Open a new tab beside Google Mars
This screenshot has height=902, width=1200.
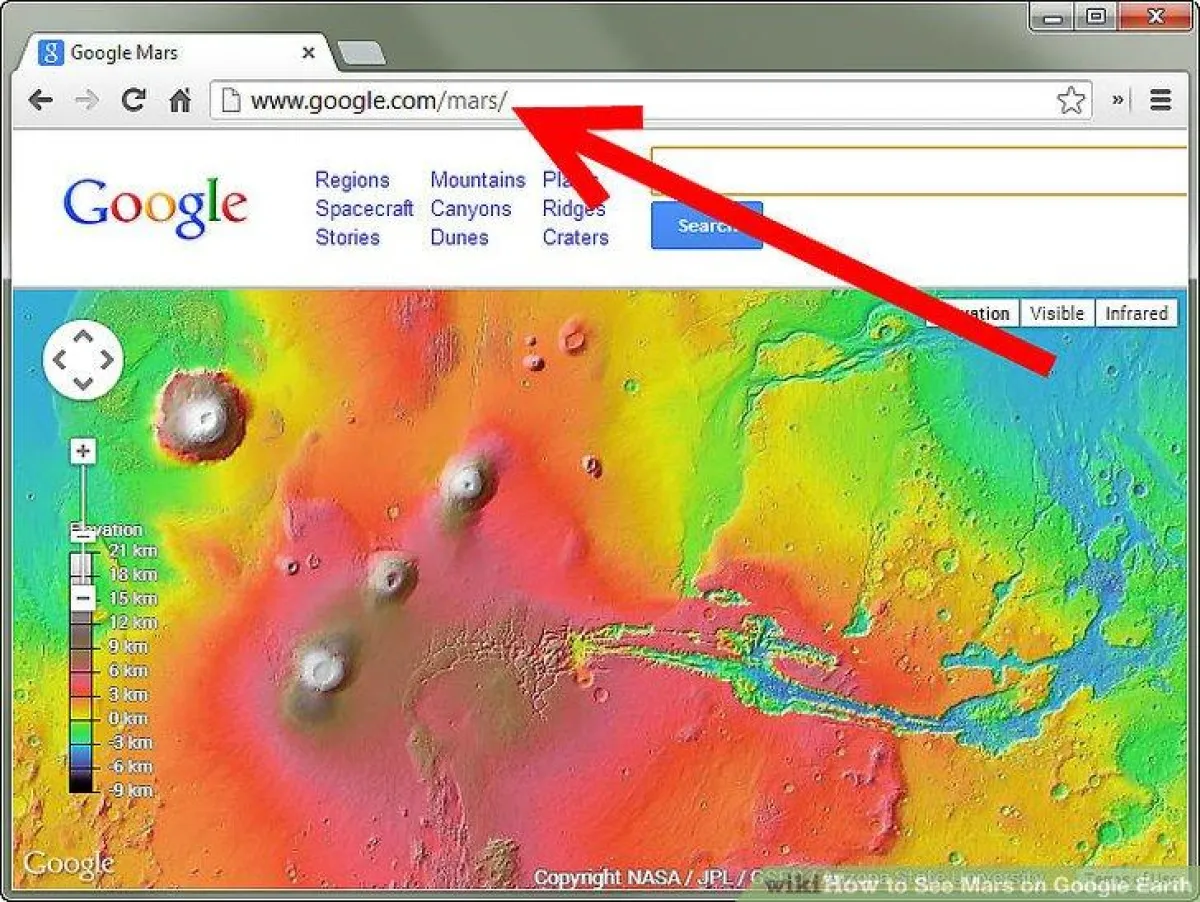tap(360, 53)
